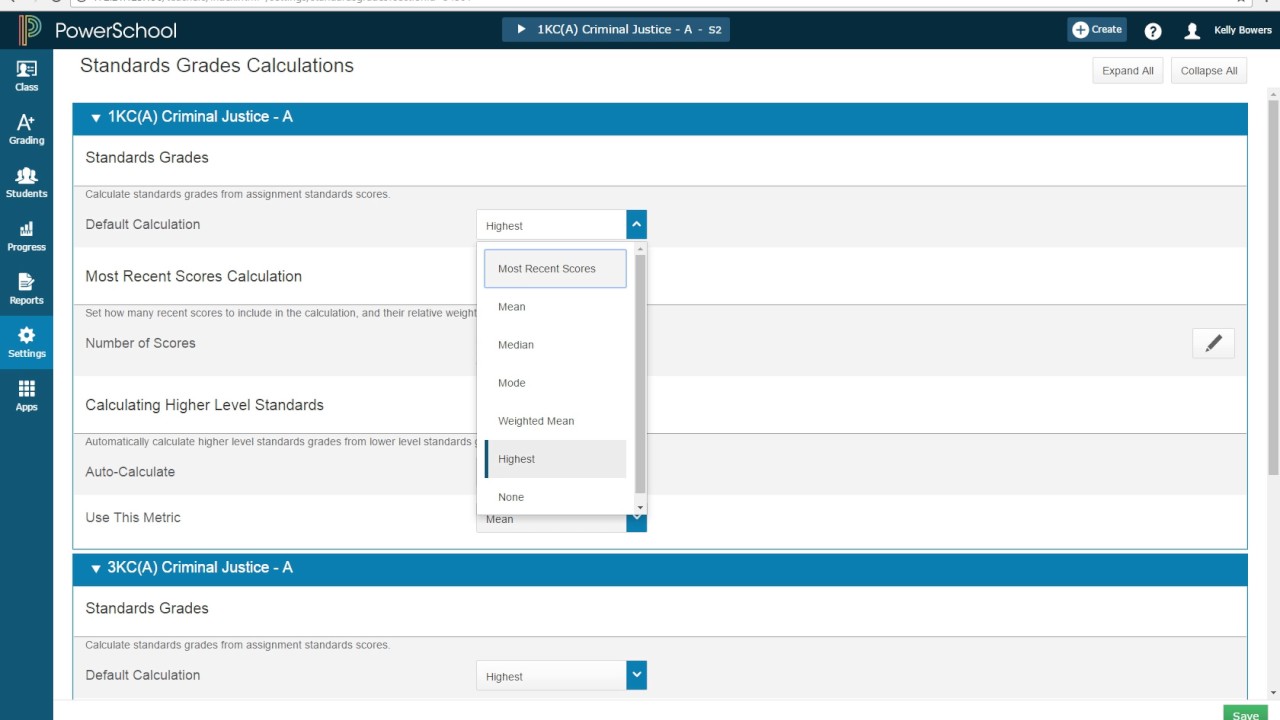This screenshot has height=720, width=1280.
Task: Open the Progress sidebar section
Action: click(x=27, y=236)
